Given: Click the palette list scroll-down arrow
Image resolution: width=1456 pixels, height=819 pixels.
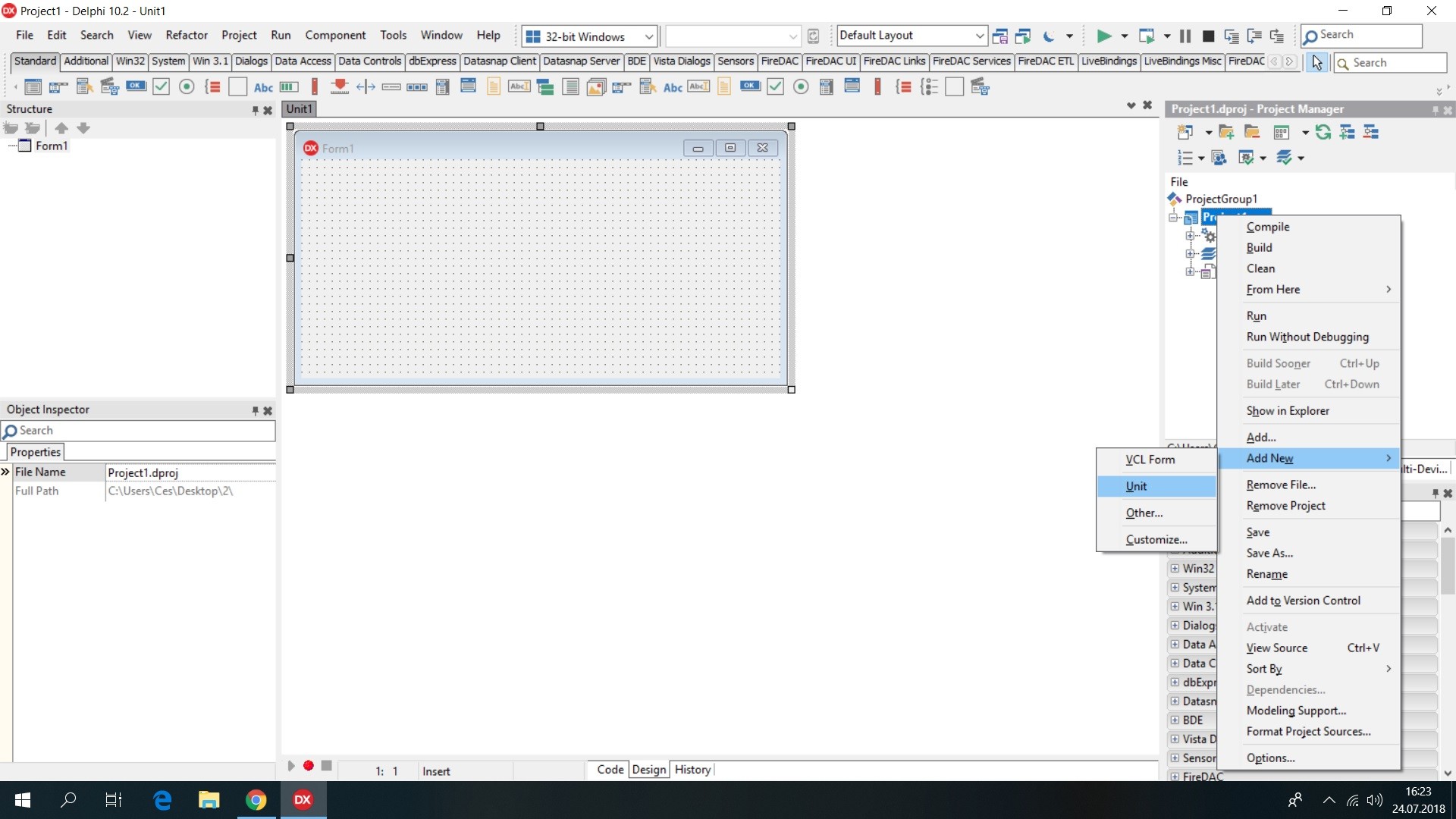Looking at the screenshot, I should point(1448,773).
